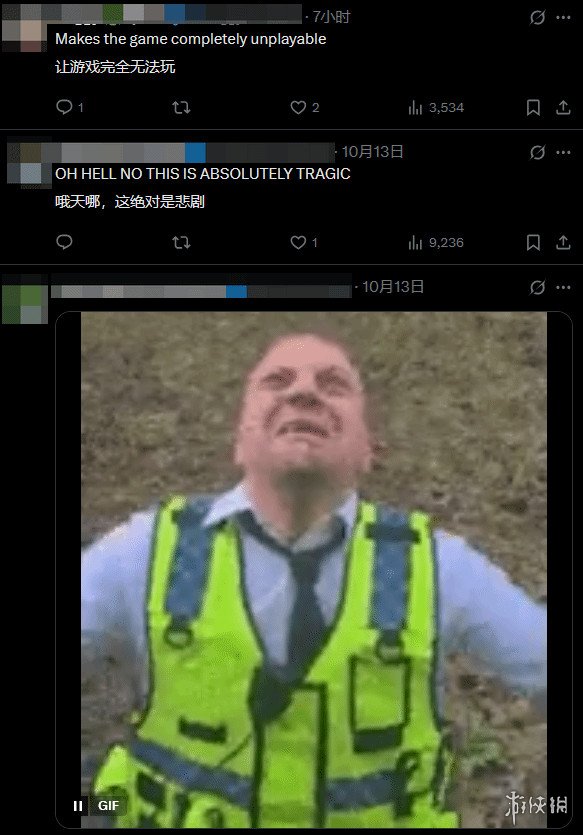View analytics showing 9,236 views
Image resolution: width=583 pixels, height=835 pixels.
click(x=415, y=243)
